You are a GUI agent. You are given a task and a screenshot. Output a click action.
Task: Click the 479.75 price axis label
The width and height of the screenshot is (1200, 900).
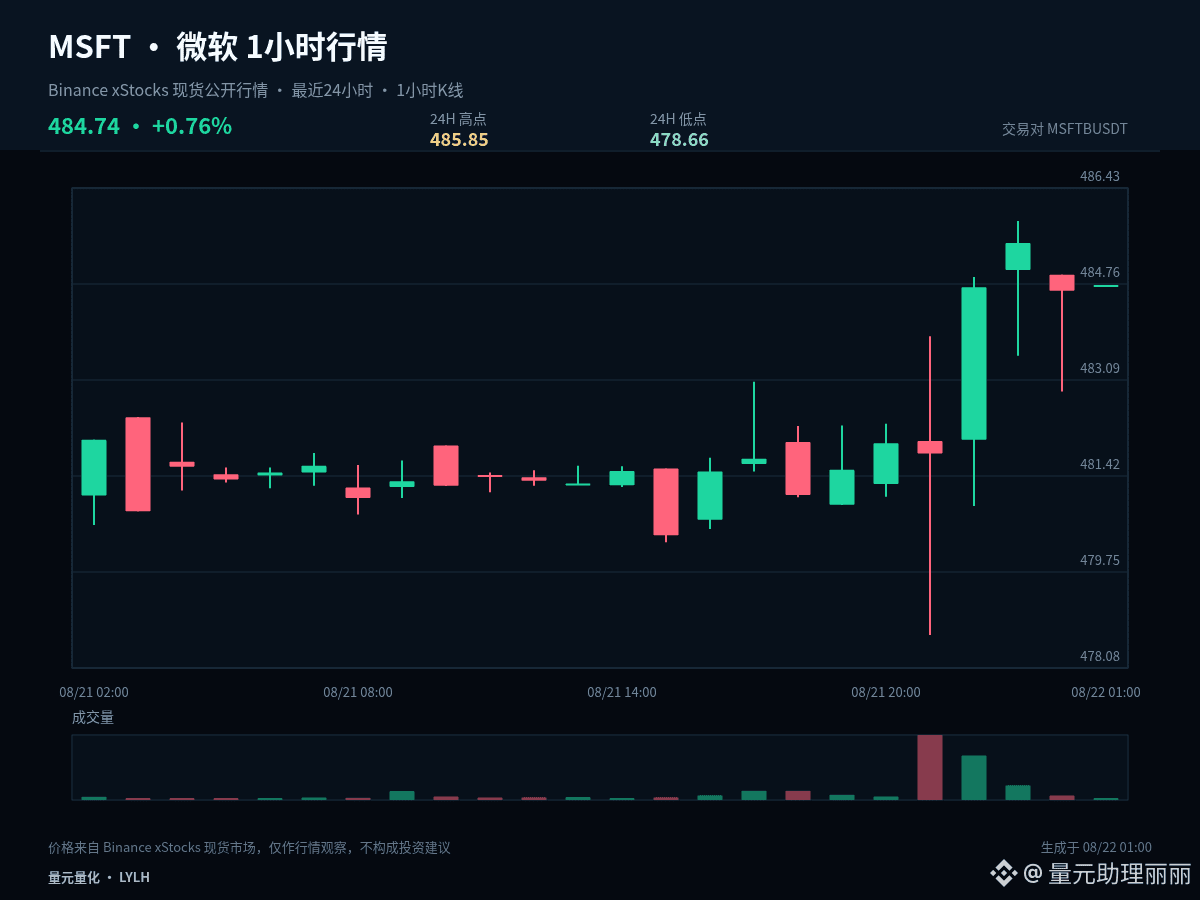[x=1100, y=560]
